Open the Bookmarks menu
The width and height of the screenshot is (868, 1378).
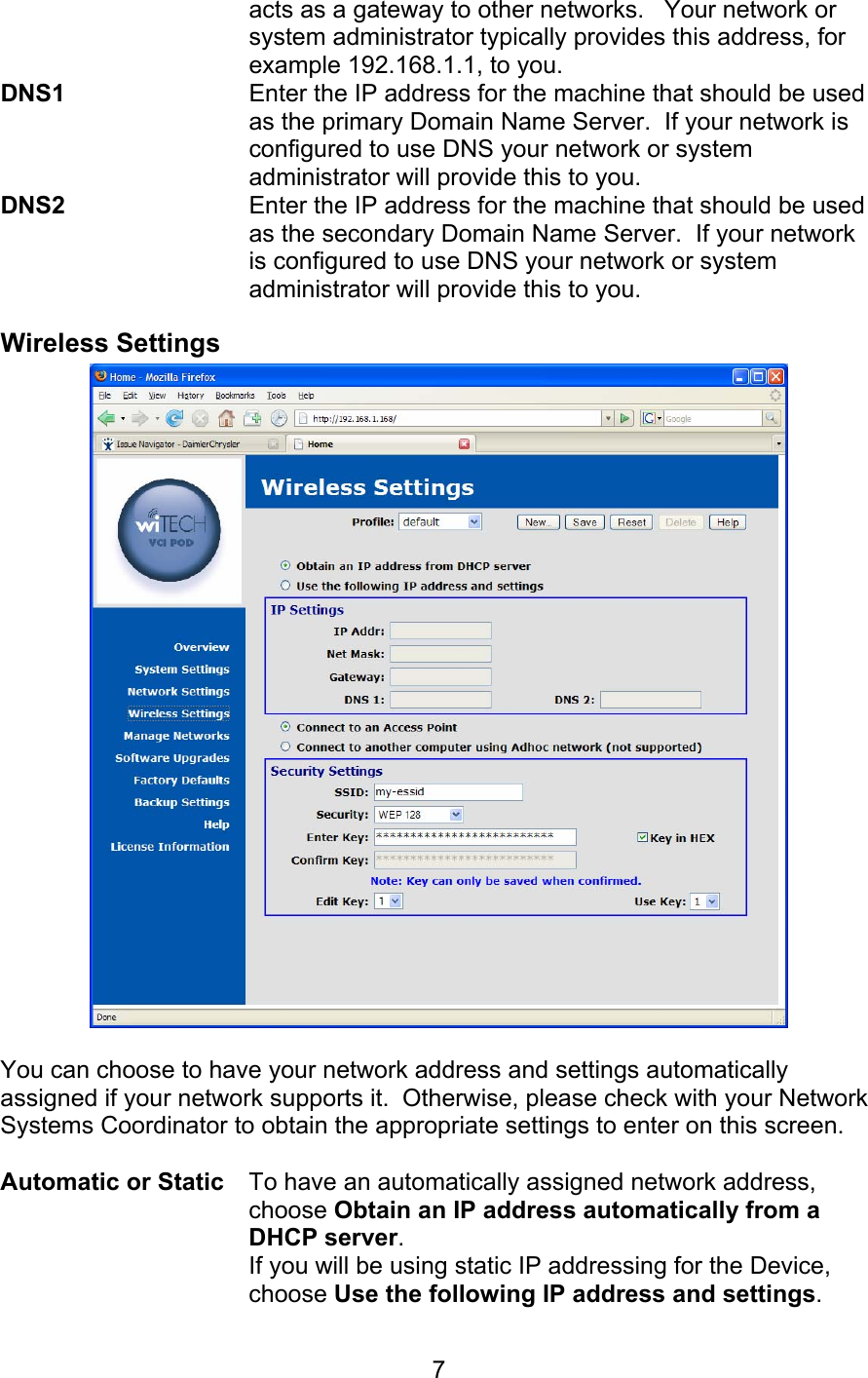pyautogui.click(x=235, y=396)
